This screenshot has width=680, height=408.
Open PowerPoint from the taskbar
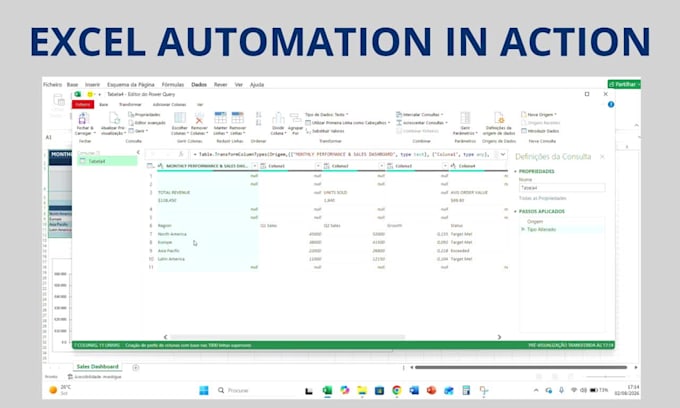click(x=431, y=390)
